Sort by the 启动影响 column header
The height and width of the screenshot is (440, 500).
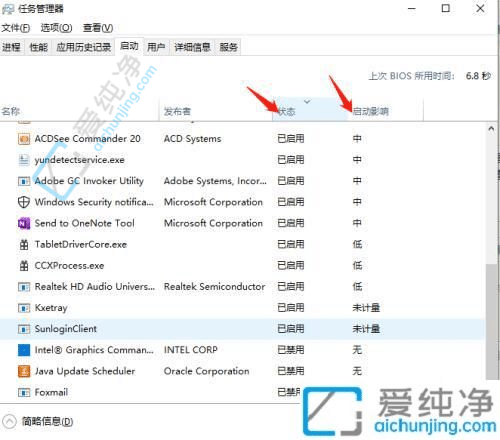click(386, 110)
